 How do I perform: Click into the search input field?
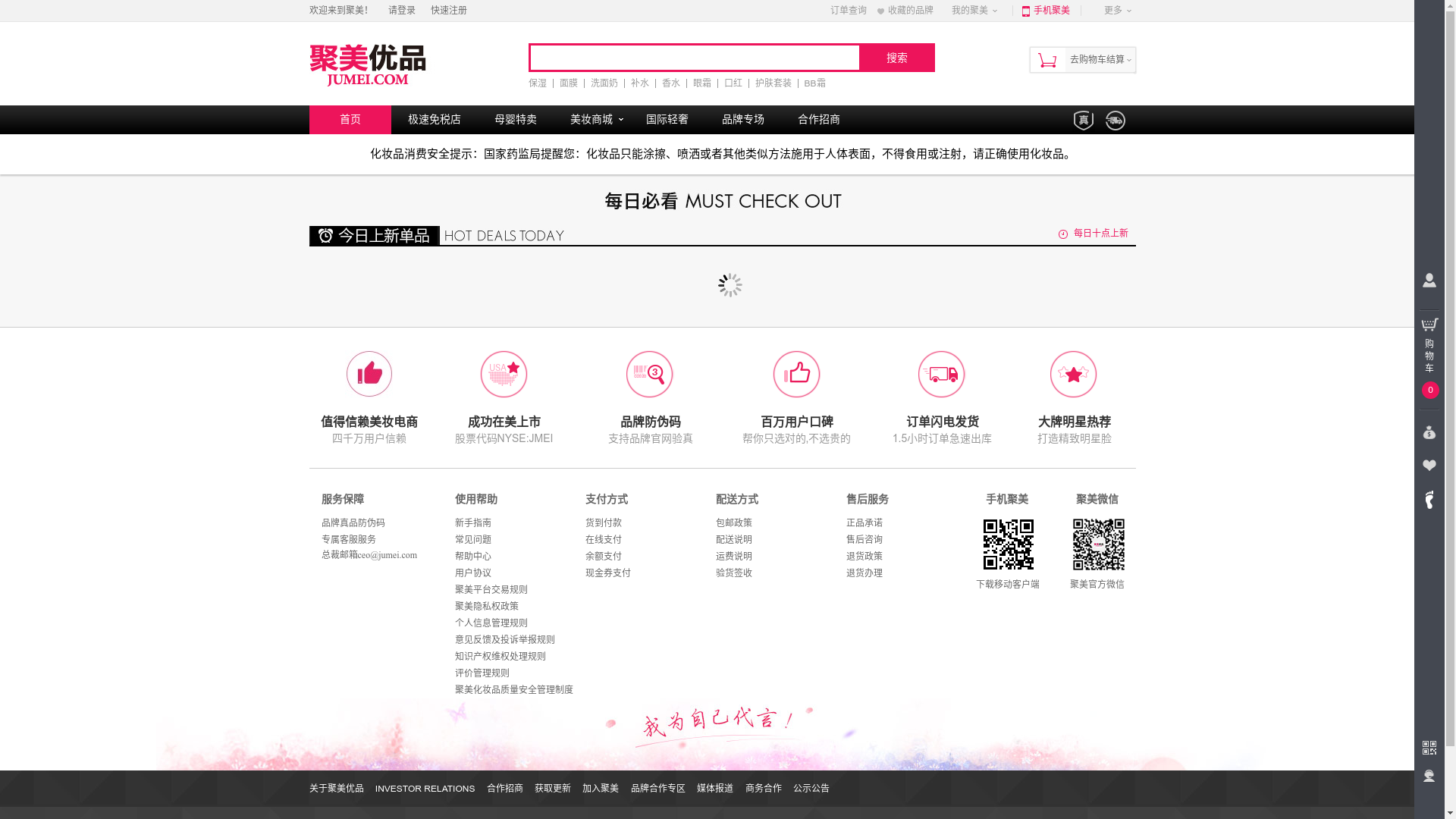(x=694, y=58)
